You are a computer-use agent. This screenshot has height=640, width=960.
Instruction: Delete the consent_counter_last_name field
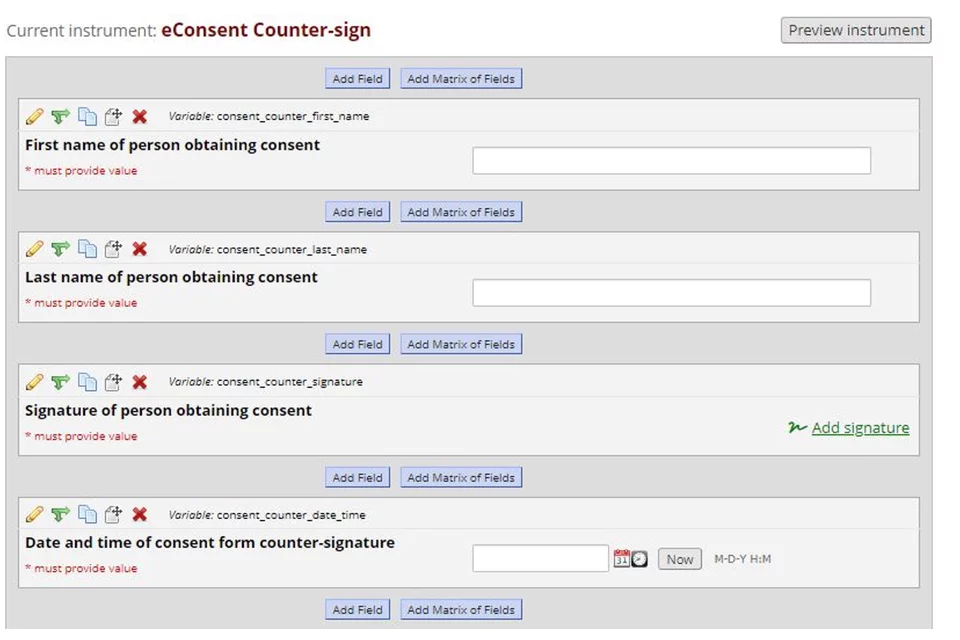click(140, 249)
